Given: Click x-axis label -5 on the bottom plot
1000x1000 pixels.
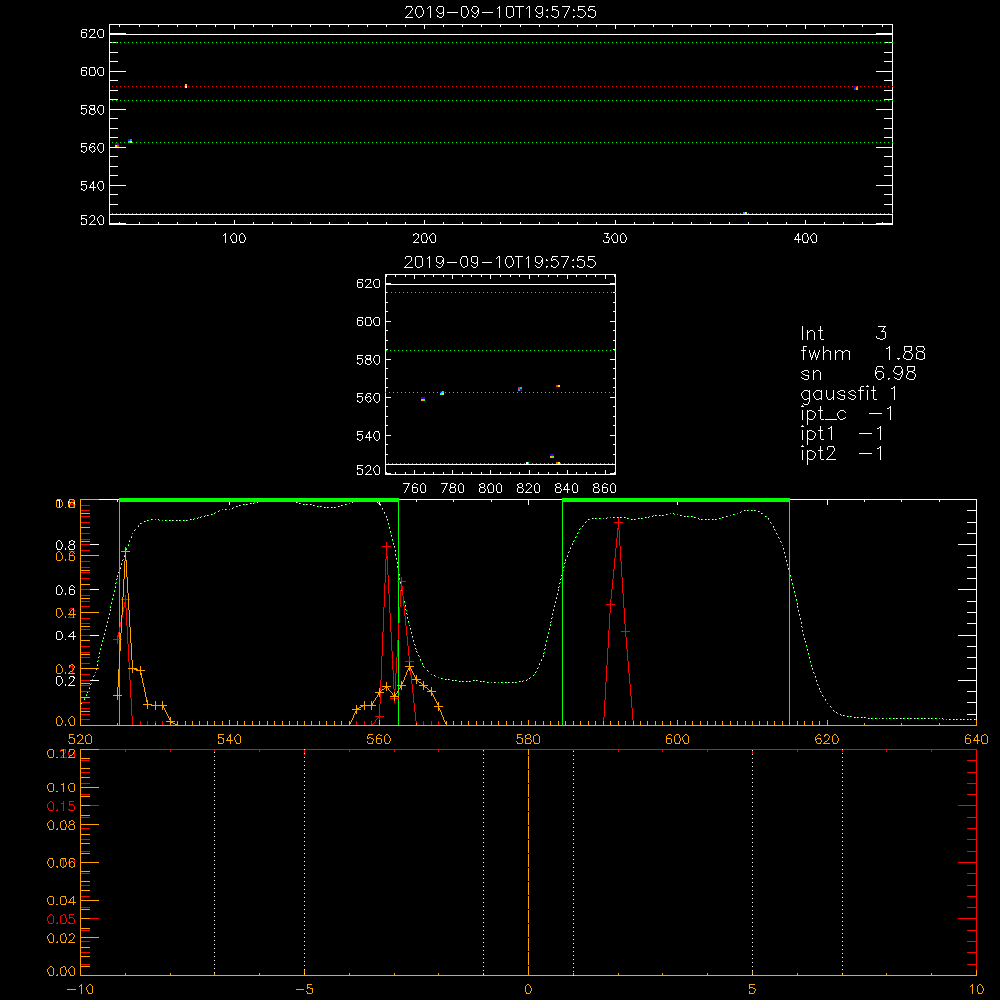Looking at the screenshot, I should (305, 989).
